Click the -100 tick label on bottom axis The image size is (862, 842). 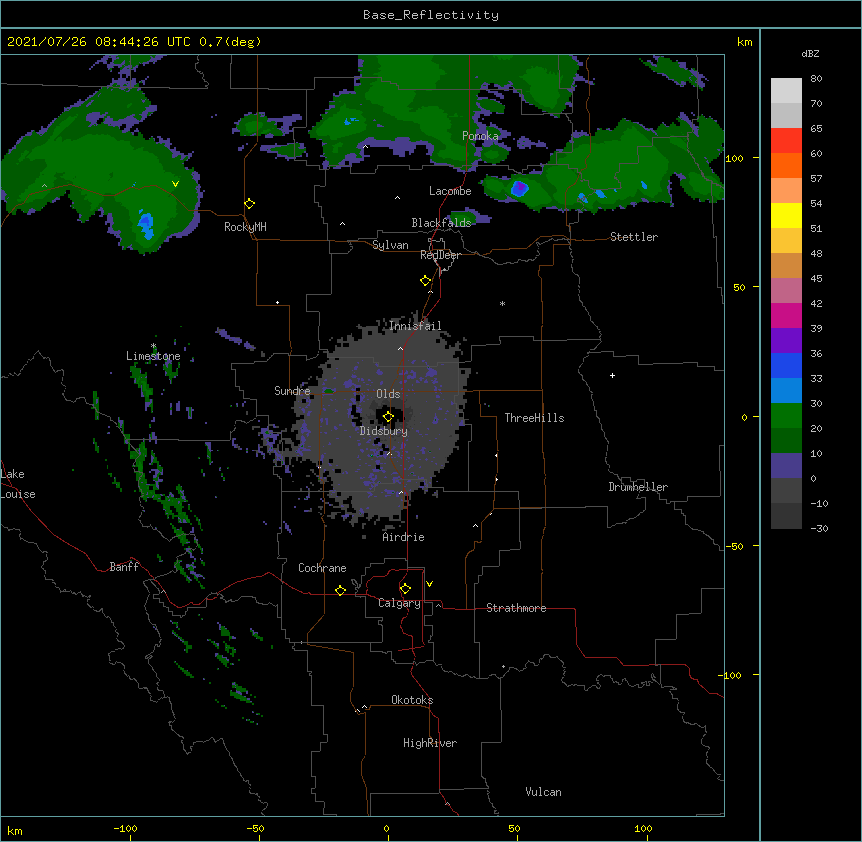click(x=125, y=828)
